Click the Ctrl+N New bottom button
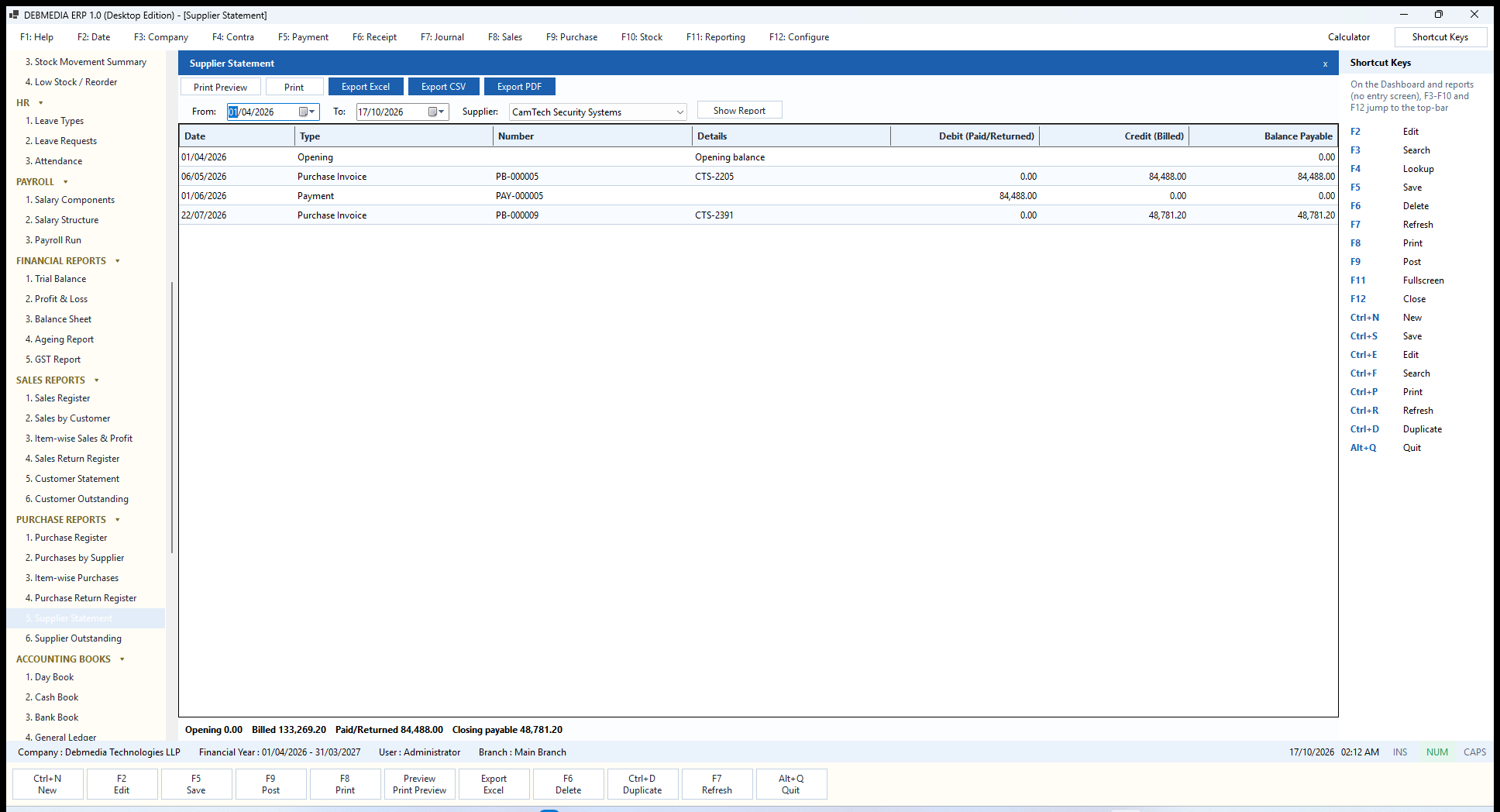 [x=47, y=784]
